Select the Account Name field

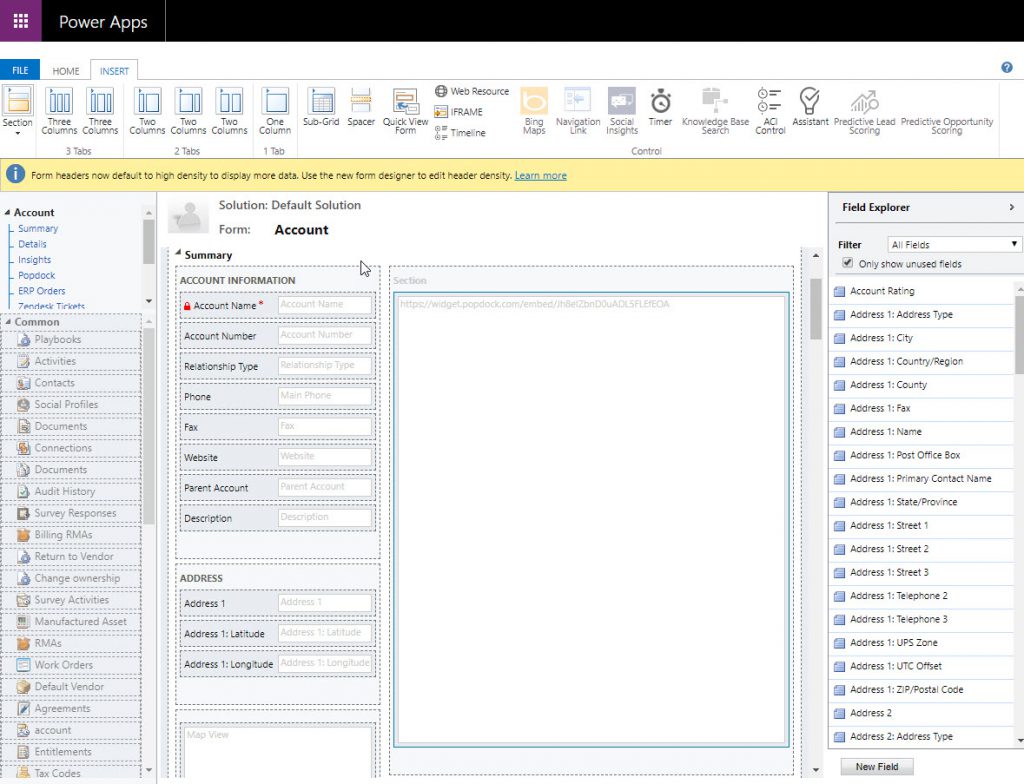pos(278,306)
